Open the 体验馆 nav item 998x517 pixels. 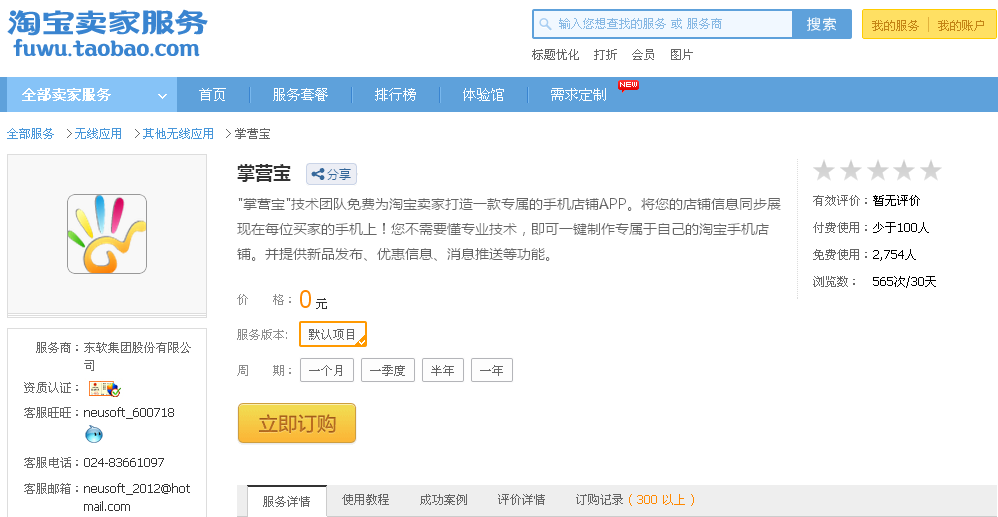pyautogui.click(x=483, y=95)
